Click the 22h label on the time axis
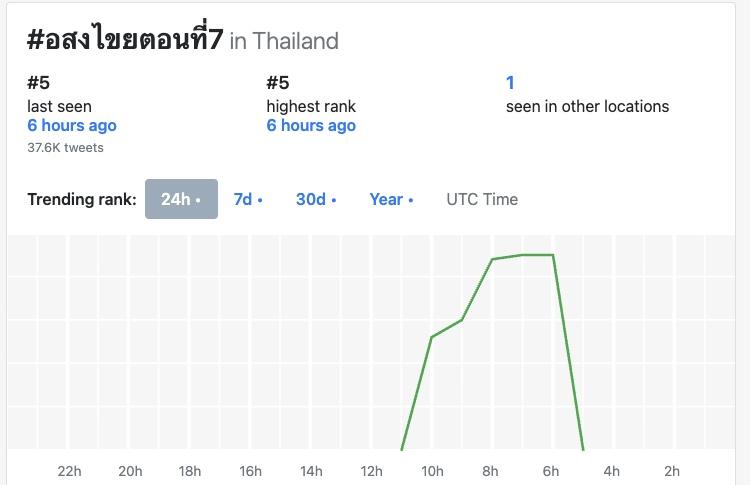 click(69, 471)
